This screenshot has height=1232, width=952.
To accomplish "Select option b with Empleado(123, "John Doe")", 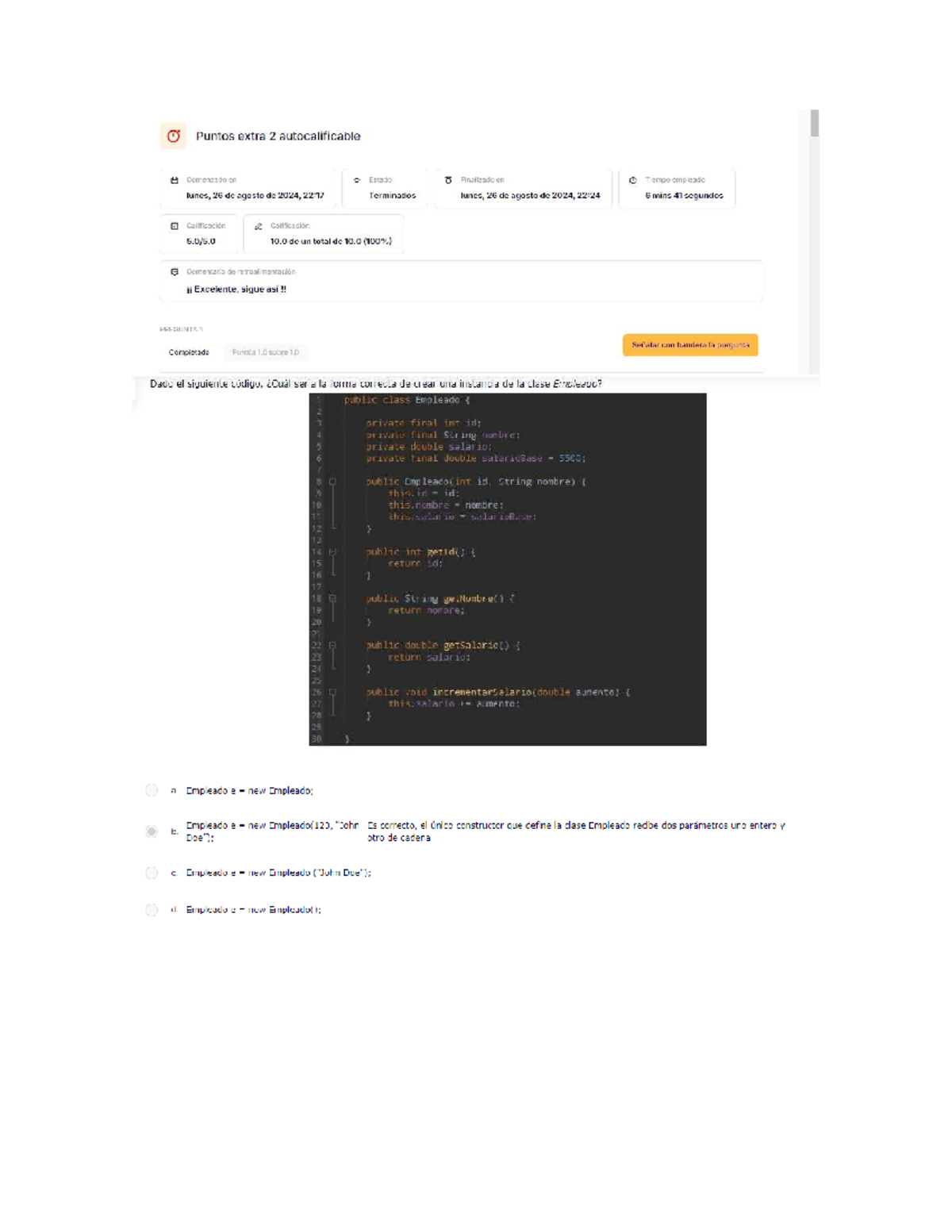I will coord(152,831).
